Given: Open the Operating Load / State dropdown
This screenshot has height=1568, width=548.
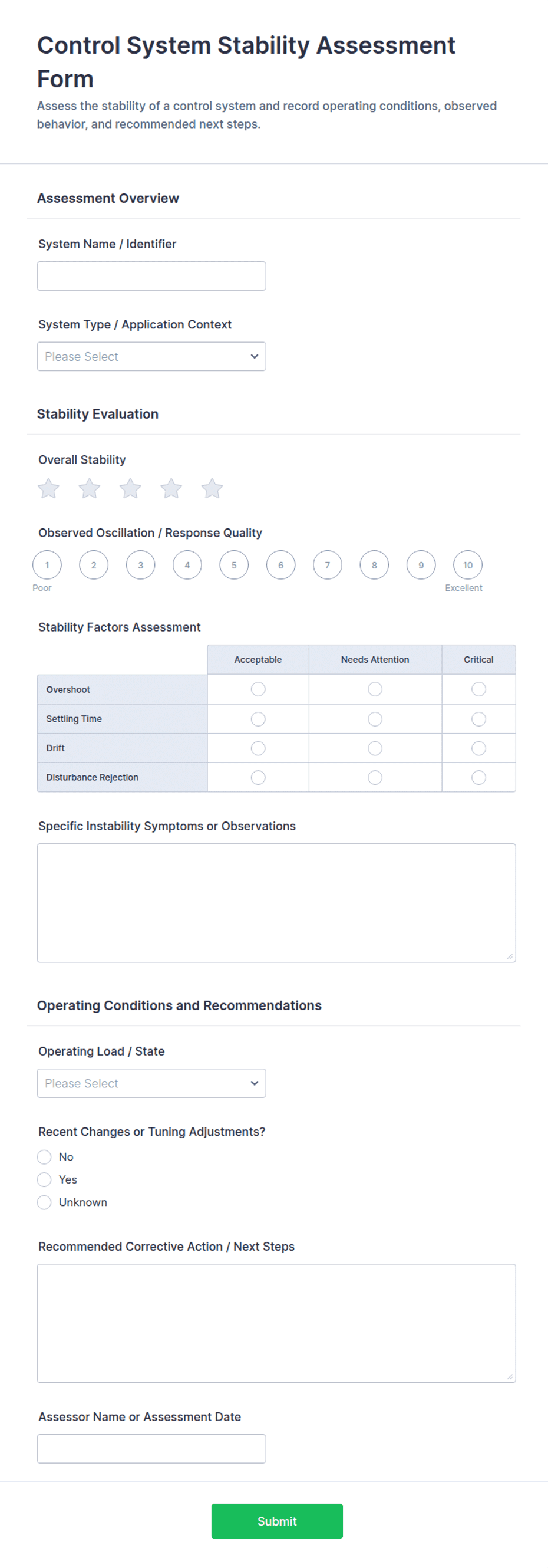Looking at the screenshot, I should click(151, 1083).
